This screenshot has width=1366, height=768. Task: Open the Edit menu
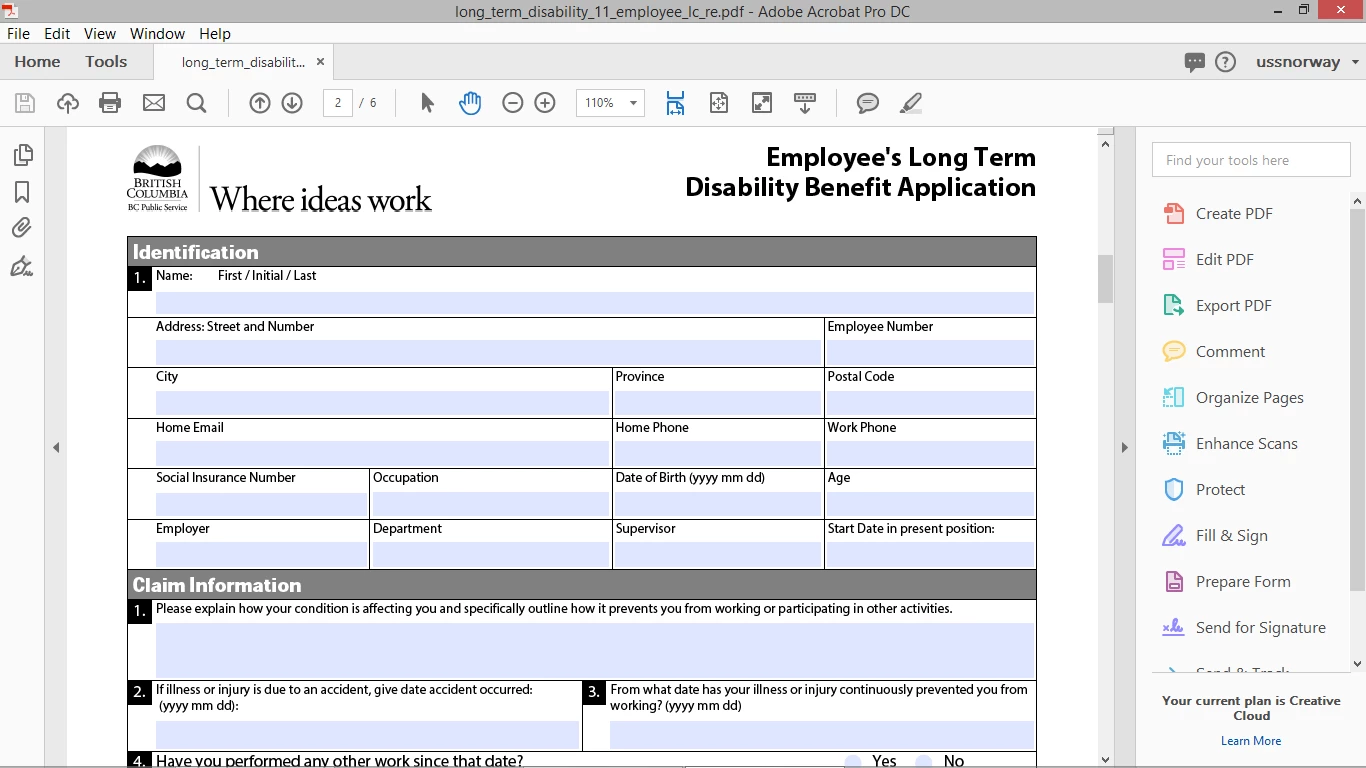tap(57, 33)
